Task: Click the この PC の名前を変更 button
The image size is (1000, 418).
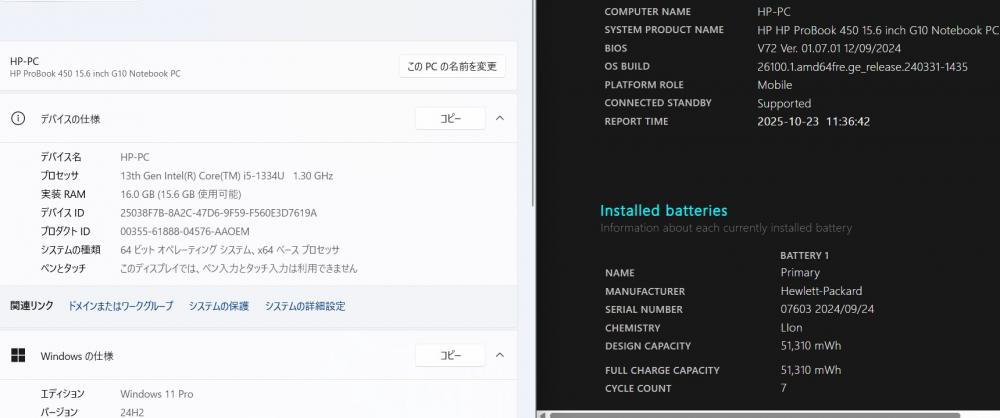Action: point(451,67)
